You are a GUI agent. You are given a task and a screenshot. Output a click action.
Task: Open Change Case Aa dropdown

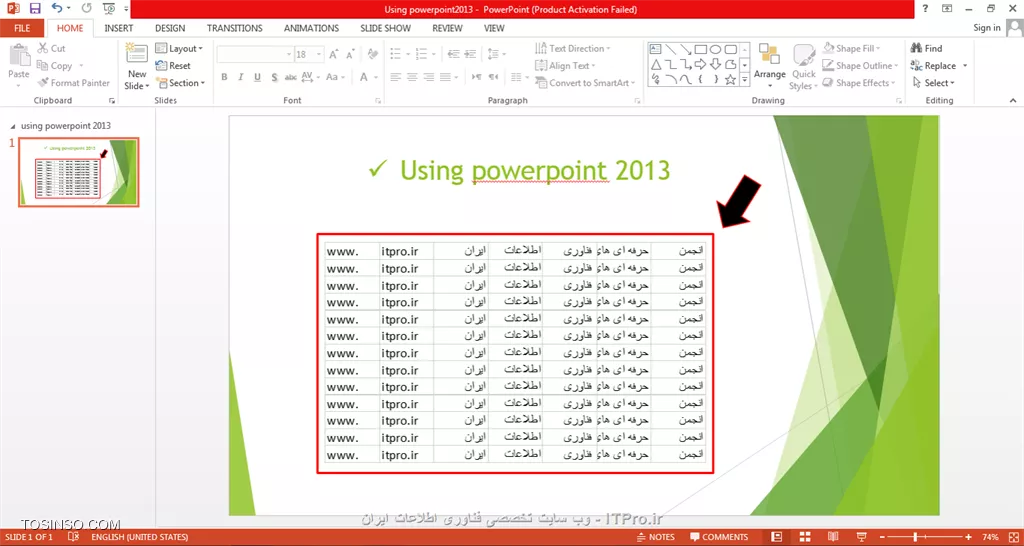click(x=334, y=77)
